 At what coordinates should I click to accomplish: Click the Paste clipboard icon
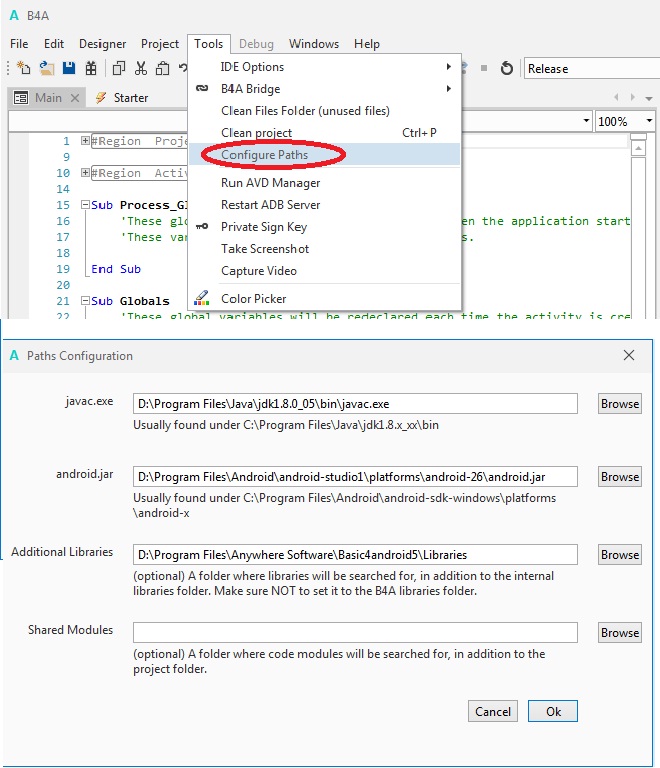[162, 68]
